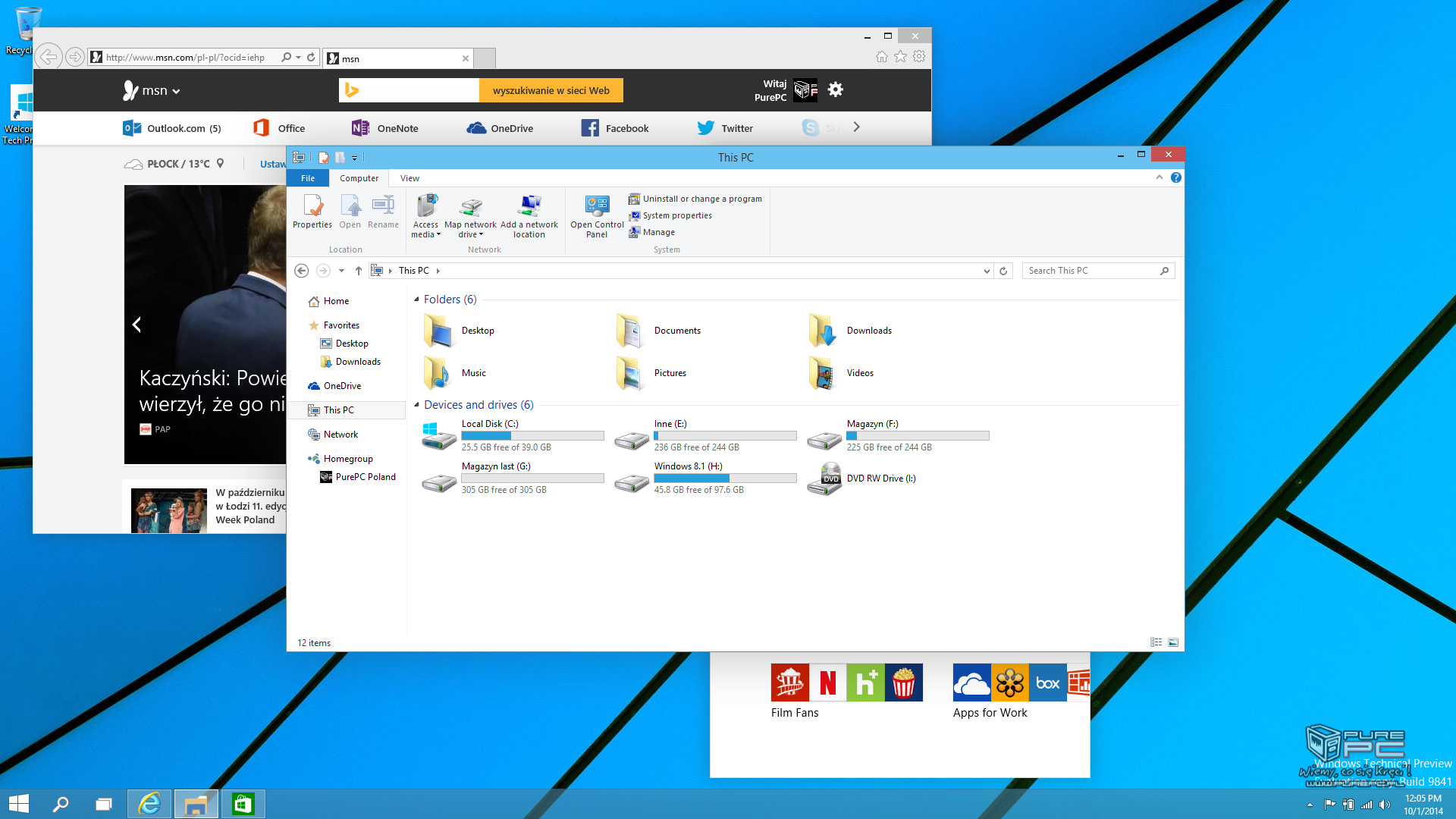Open the Documents folder
This screenshot has width=1456, height=819.
click(658, 331)
